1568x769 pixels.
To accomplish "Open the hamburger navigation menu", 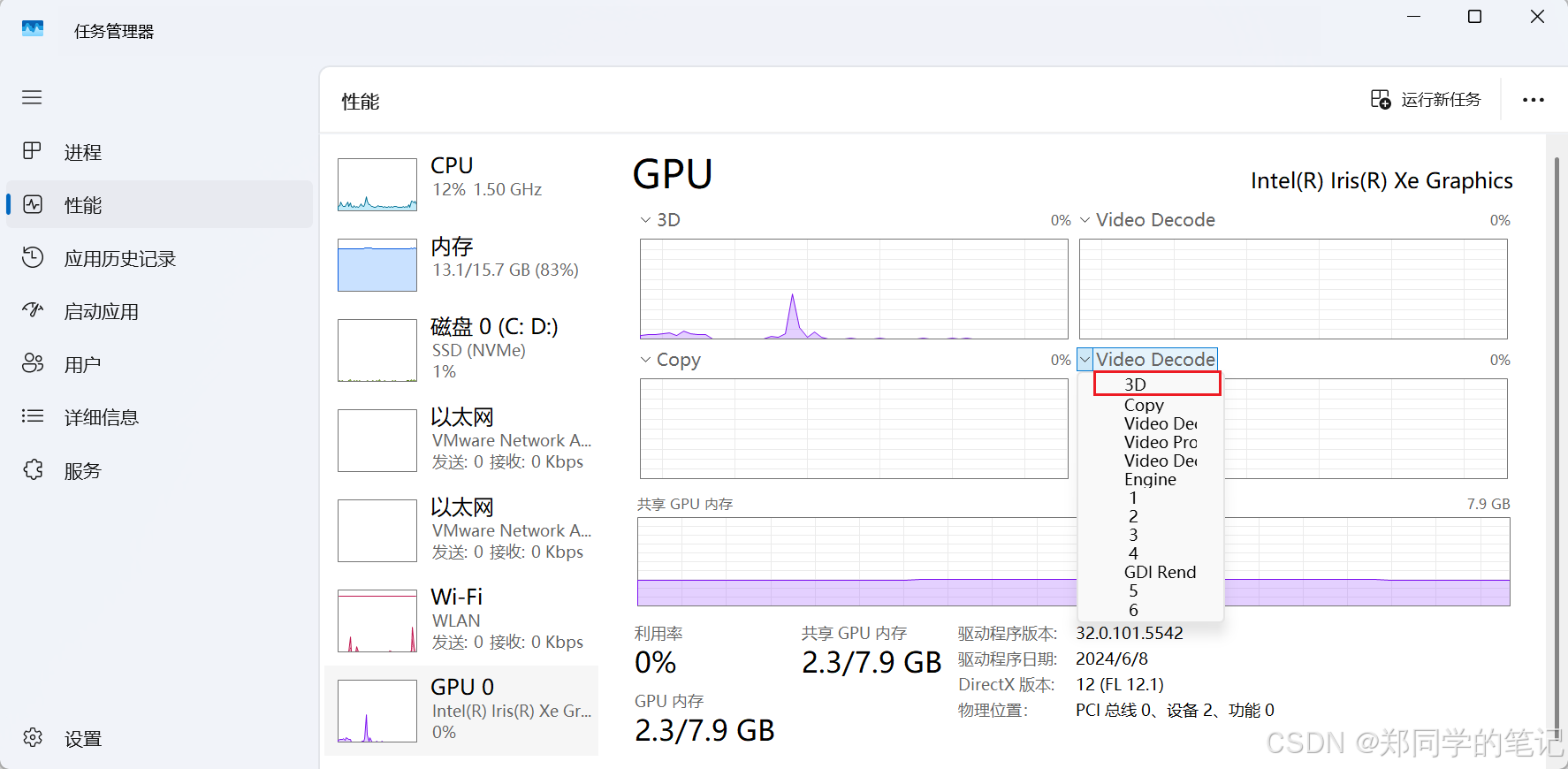I will tap(32, 97).
